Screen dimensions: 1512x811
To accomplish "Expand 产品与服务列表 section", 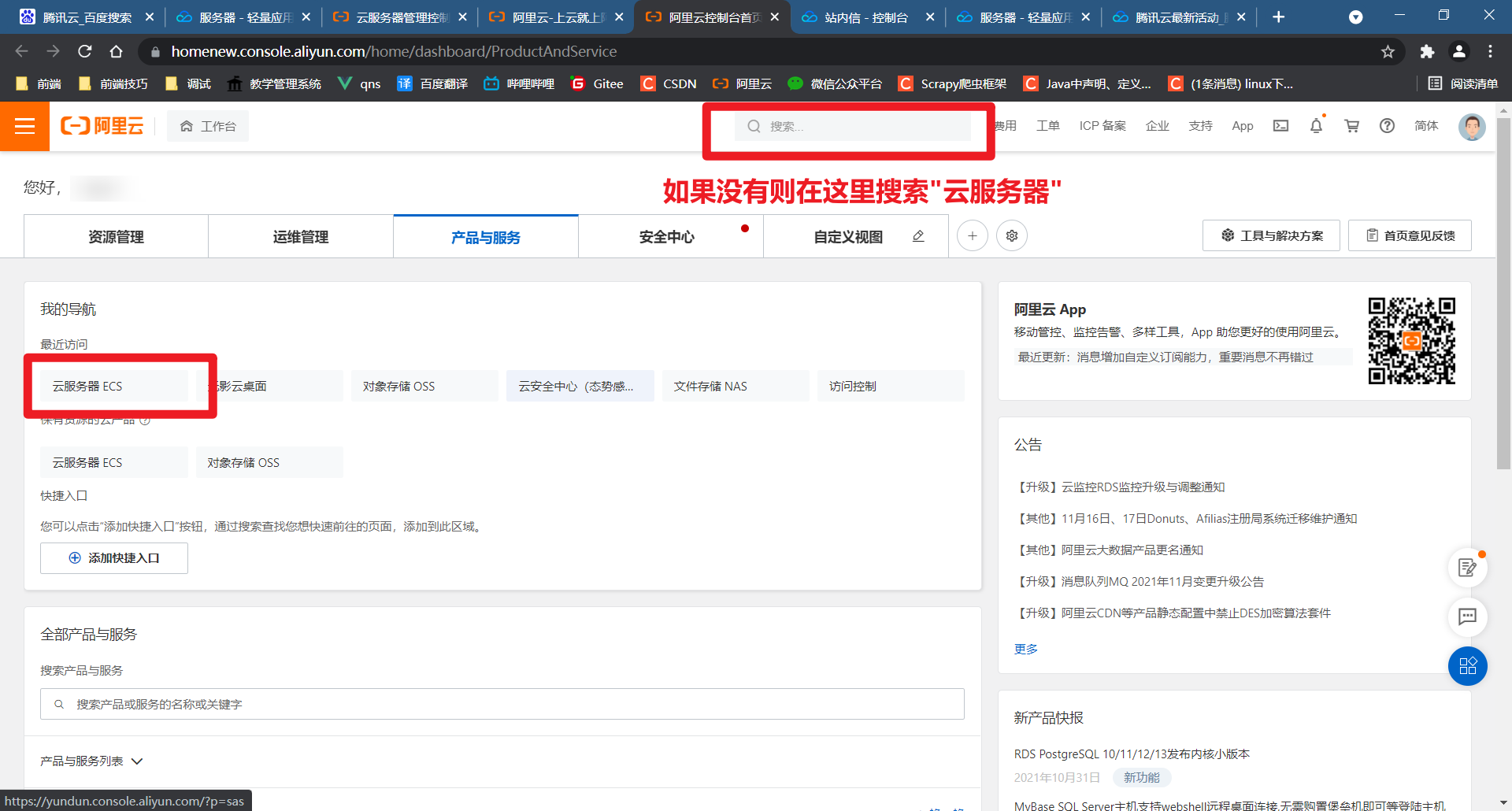I will (x=92, y=761).
